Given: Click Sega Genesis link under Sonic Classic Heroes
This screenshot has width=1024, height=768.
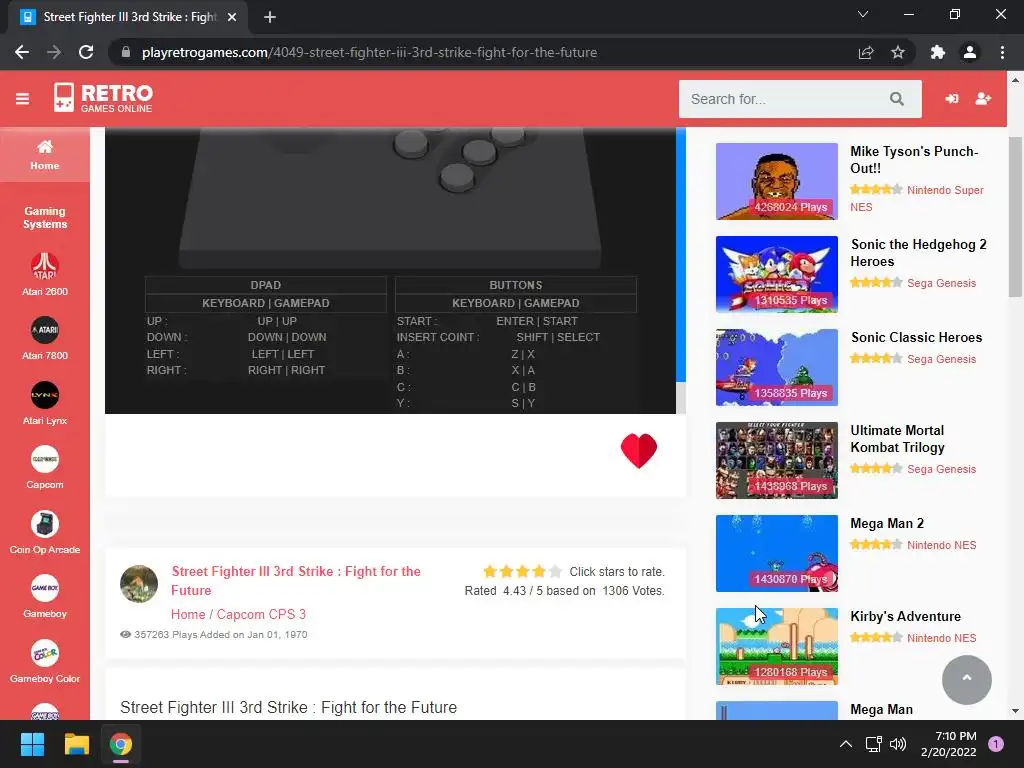Looking at the screenshot, I should click(x=941, y=359).
